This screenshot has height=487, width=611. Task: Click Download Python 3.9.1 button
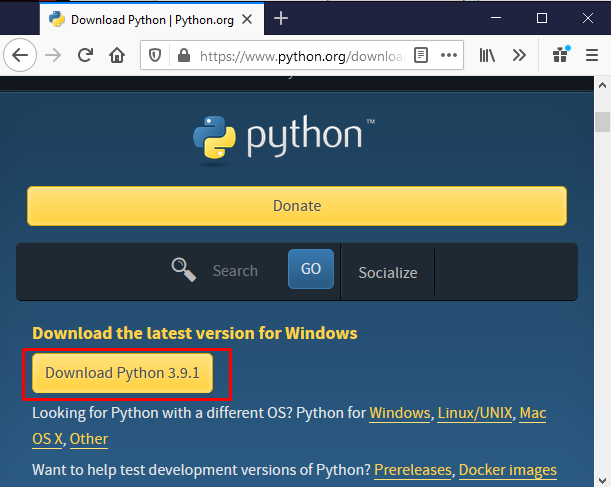pos(122,373)
